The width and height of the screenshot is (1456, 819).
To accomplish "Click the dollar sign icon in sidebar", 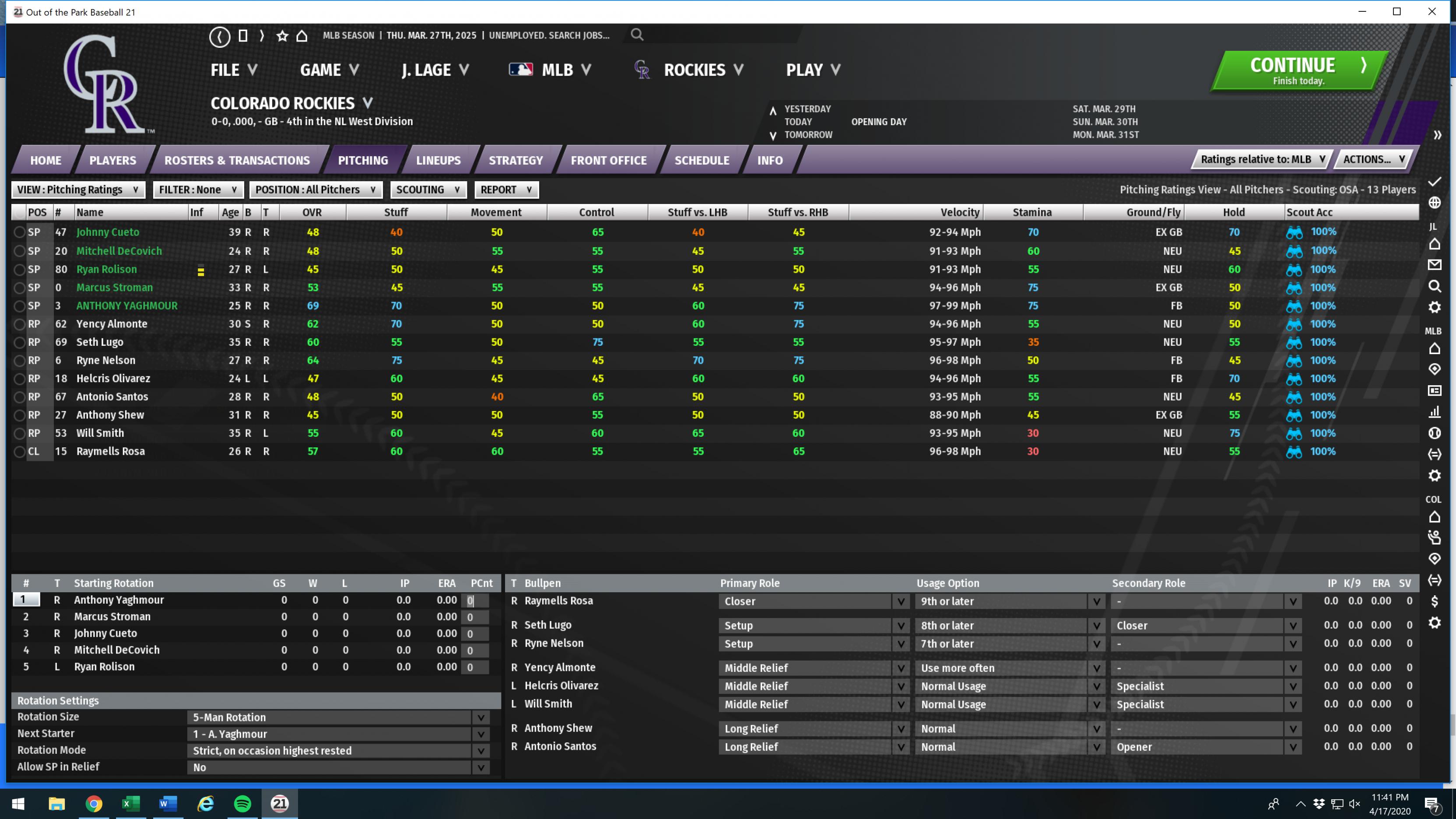I will point(1434,601).
